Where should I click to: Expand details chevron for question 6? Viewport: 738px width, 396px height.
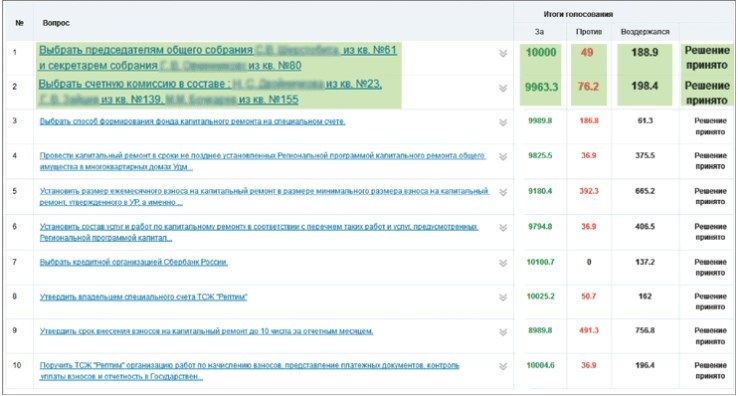tap(503, 227)
